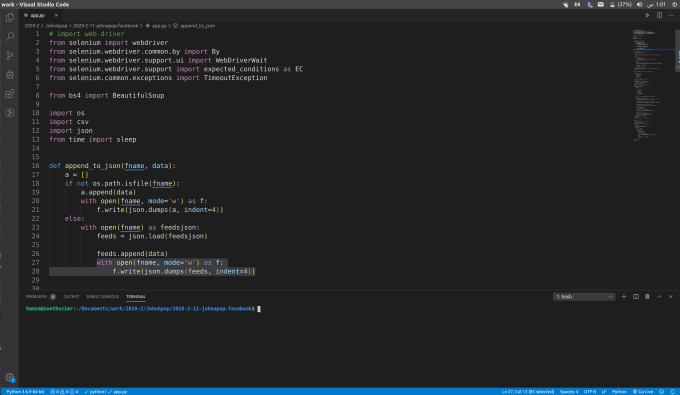This screenshot has width=680, height=395.
Task: Click Ln 27, Col 13 cursor position indicator
Action: click(527, 392)
